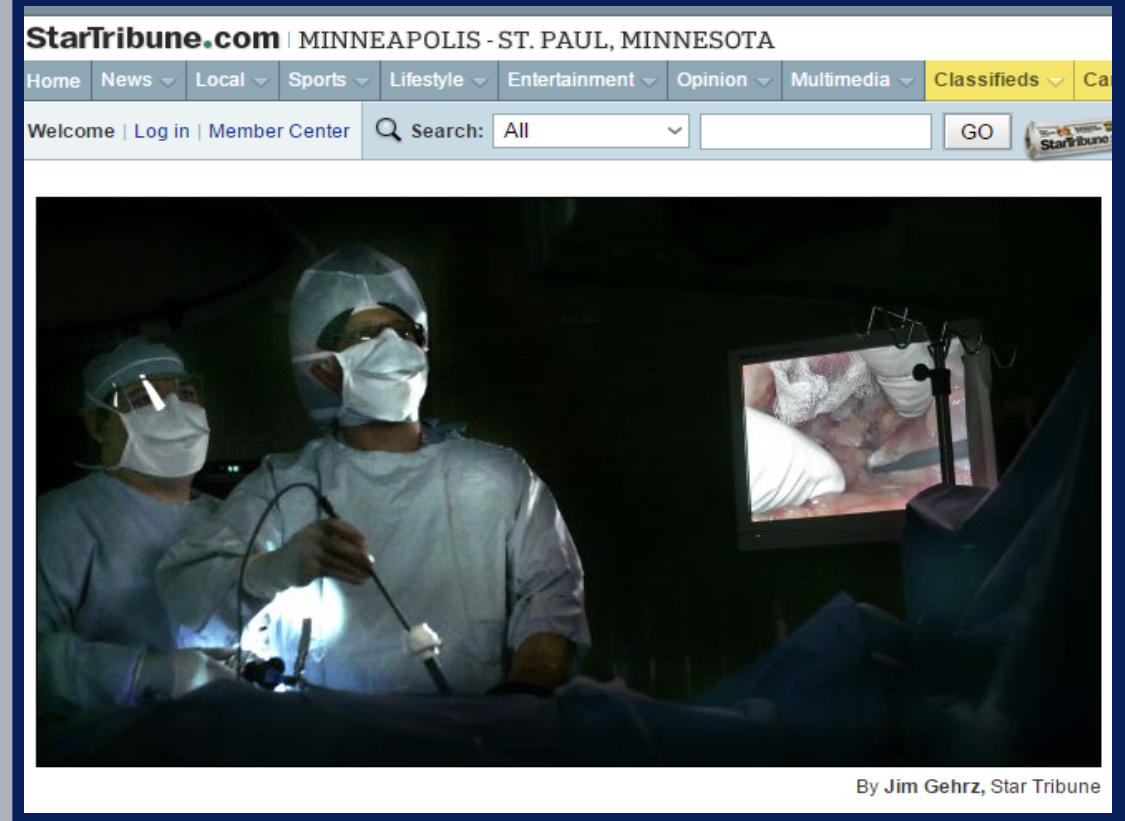
Task: Expand the News dropdown arrow
Action: click(168, 82)
